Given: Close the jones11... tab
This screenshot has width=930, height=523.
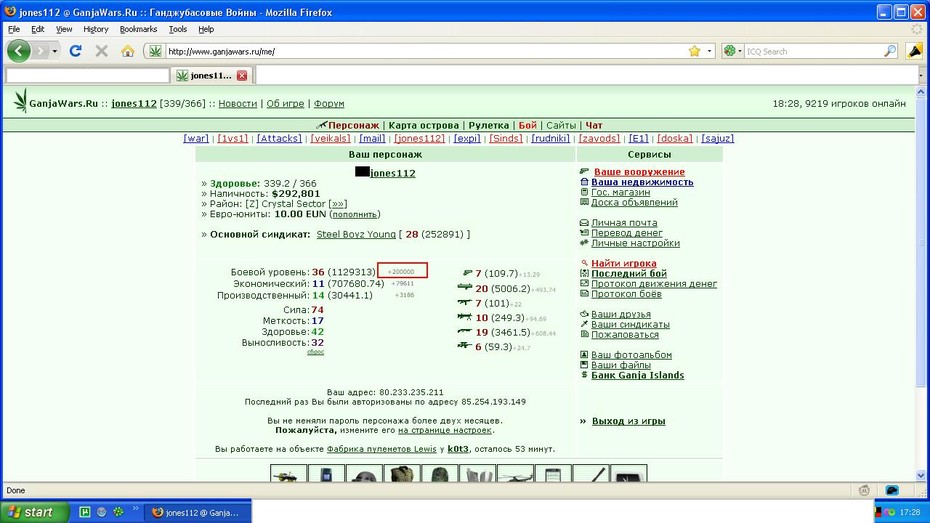Looking at the screenshot, I should pyautogui.click(x=242, y=75).
